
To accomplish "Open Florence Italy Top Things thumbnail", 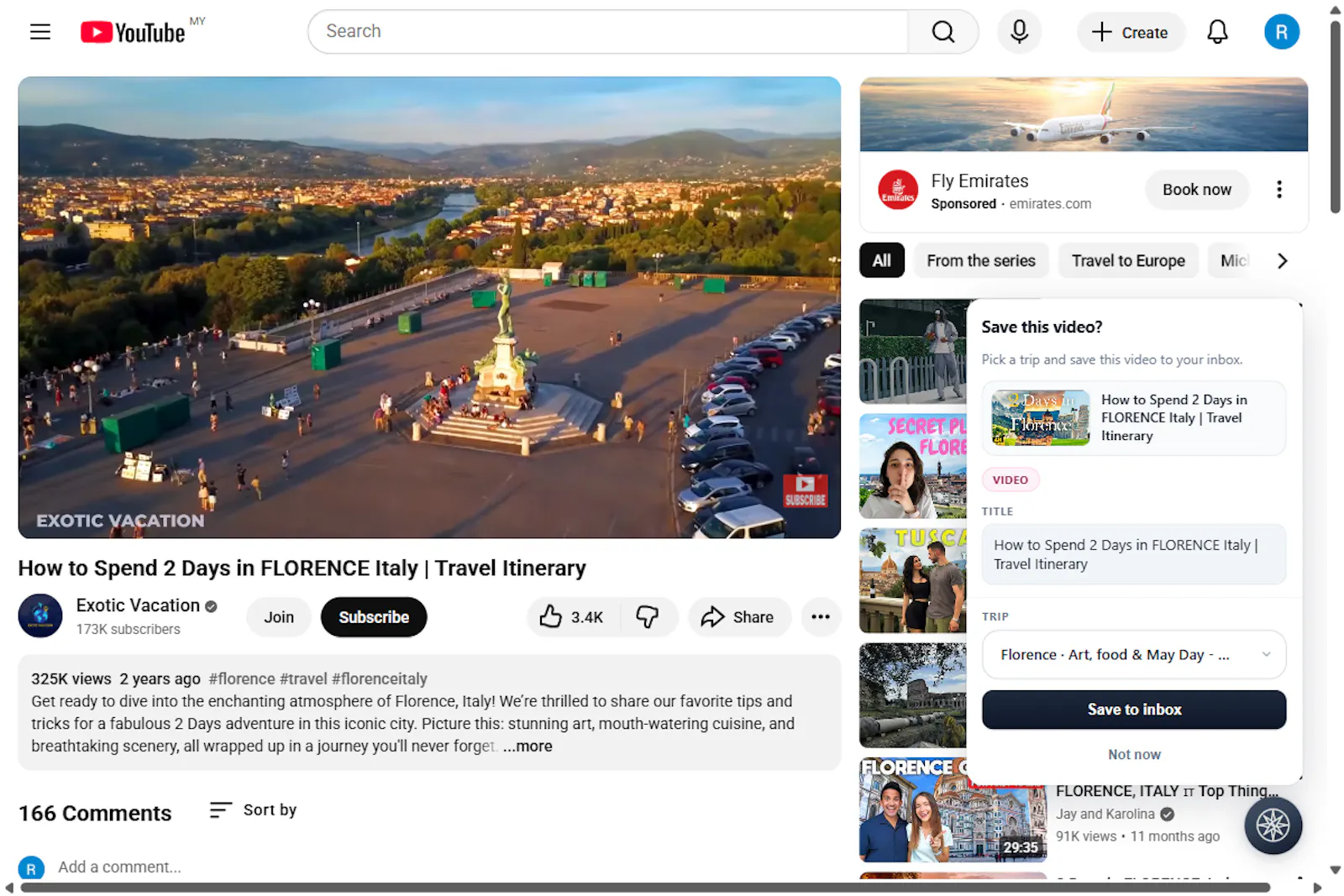I will tap(953, 810).
